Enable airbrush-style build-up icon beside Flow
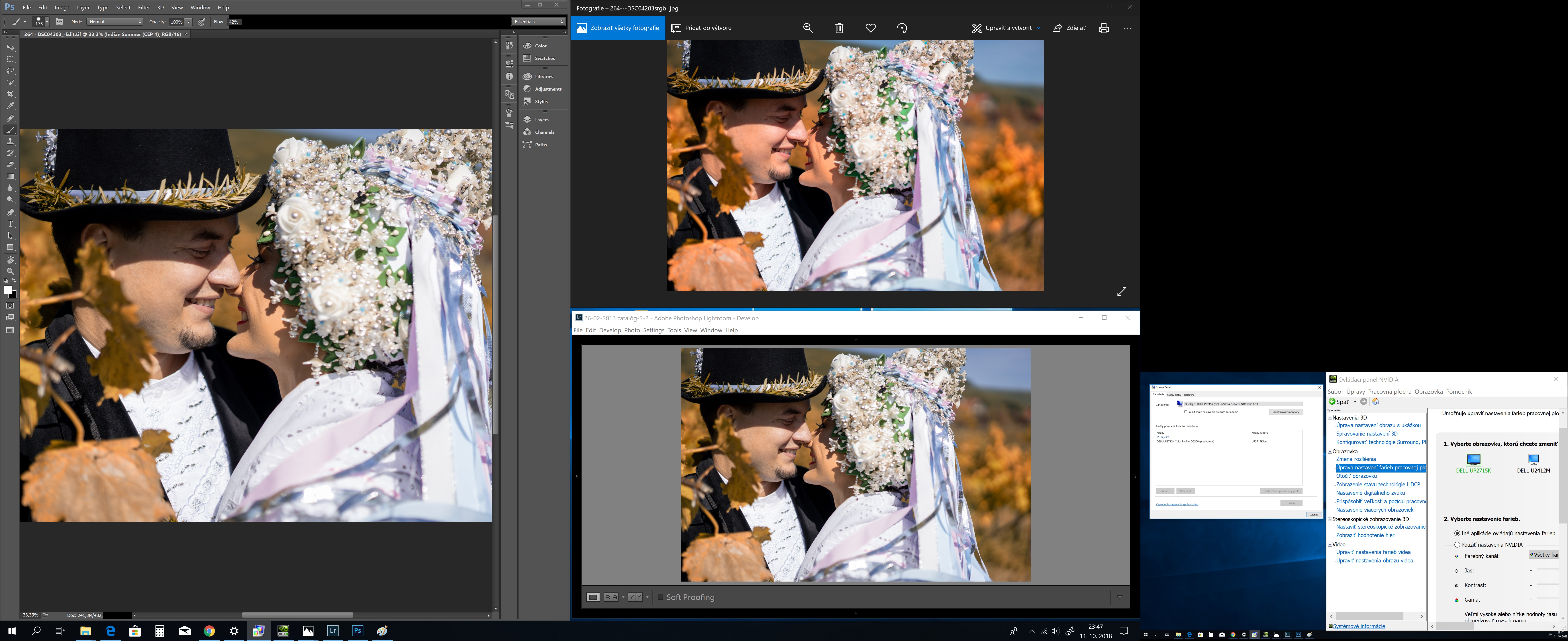This screenshot has height=641, width=1568. pos(202,22)
